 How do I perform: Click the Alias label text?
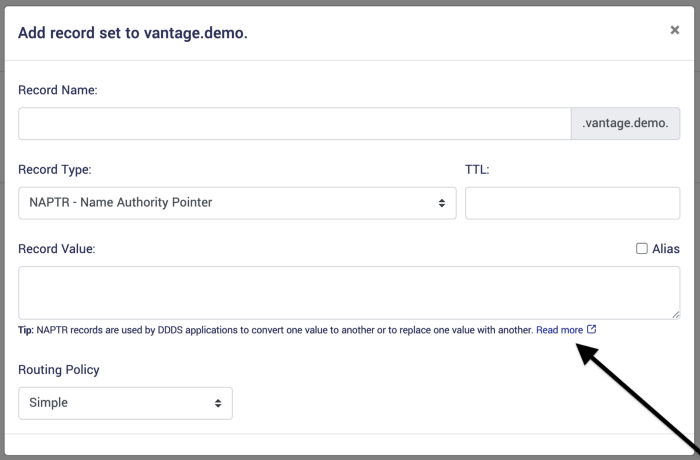(666, 249)
